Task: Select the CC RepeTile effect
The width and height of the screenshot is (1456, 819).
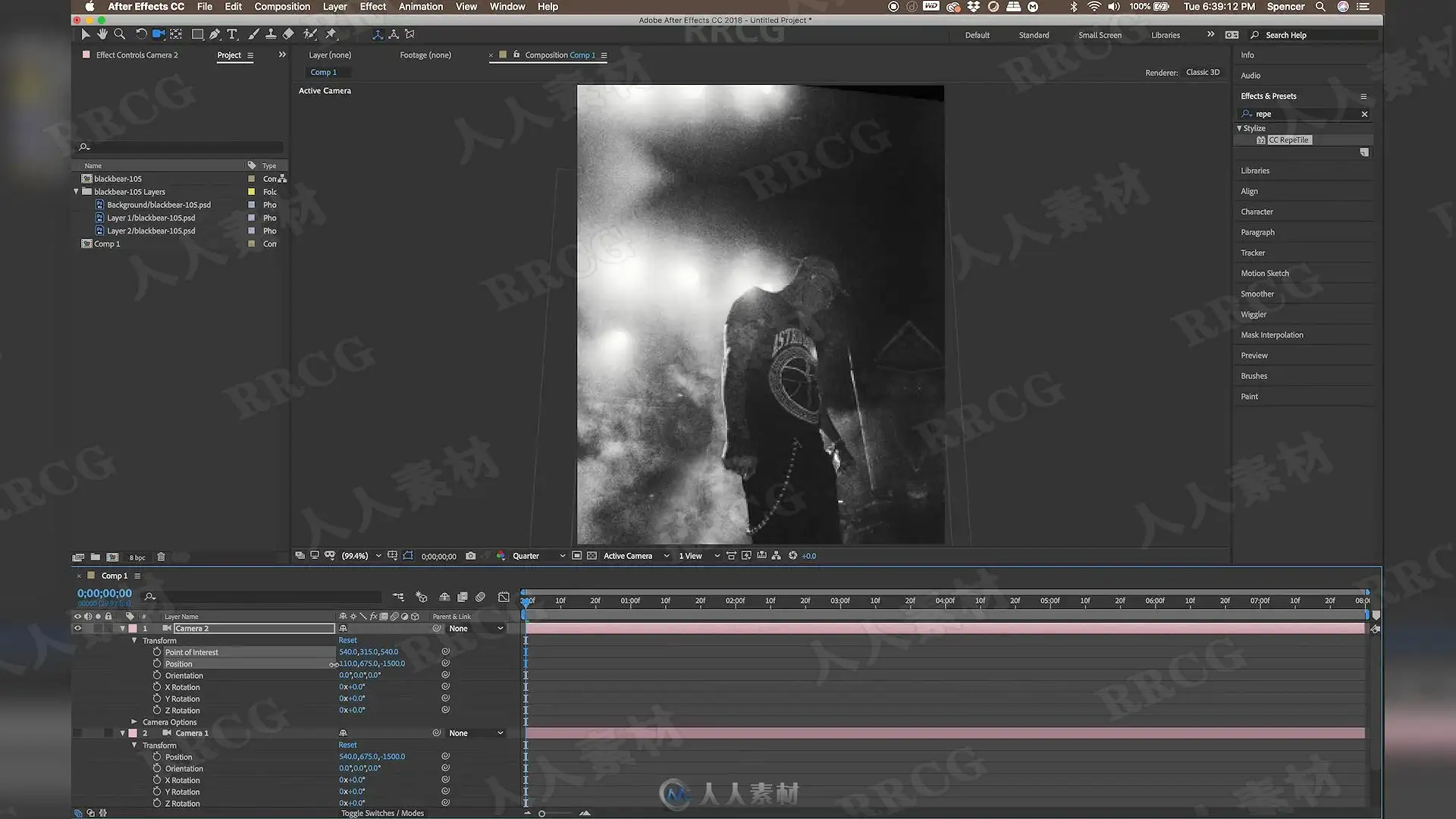Action: click(1288, 140)
